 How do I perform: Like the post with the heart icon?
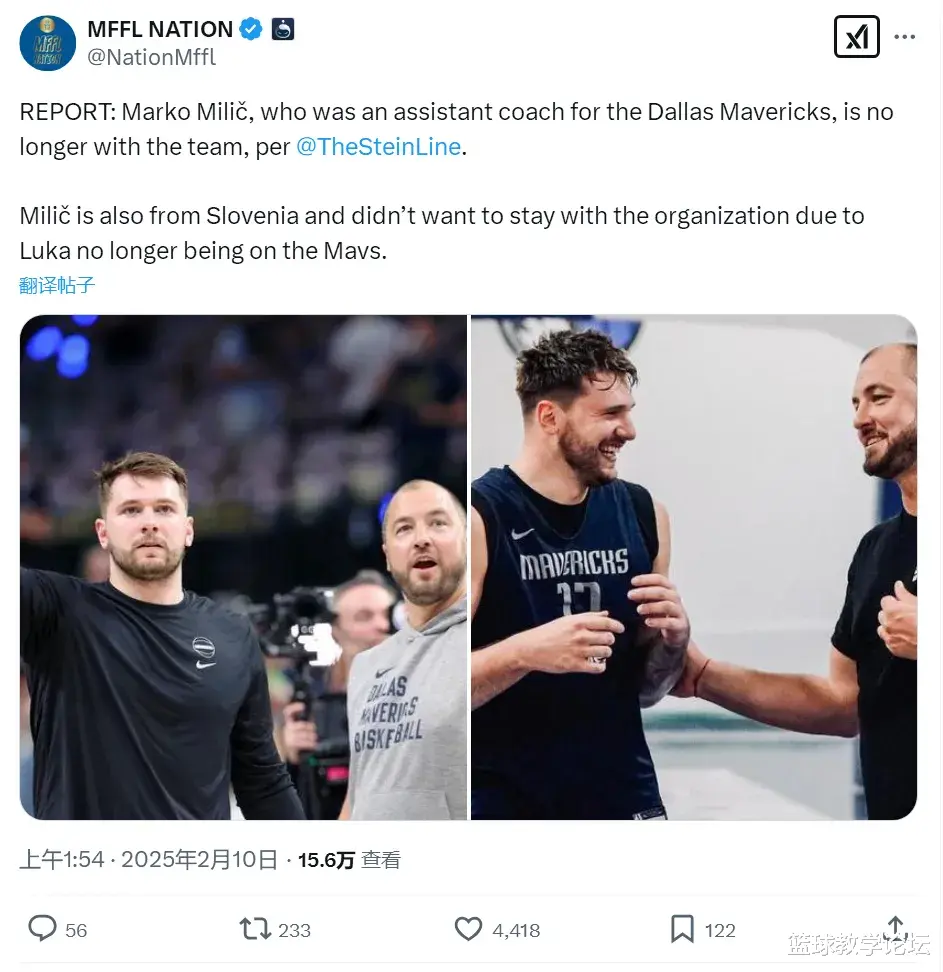(468, 929)
